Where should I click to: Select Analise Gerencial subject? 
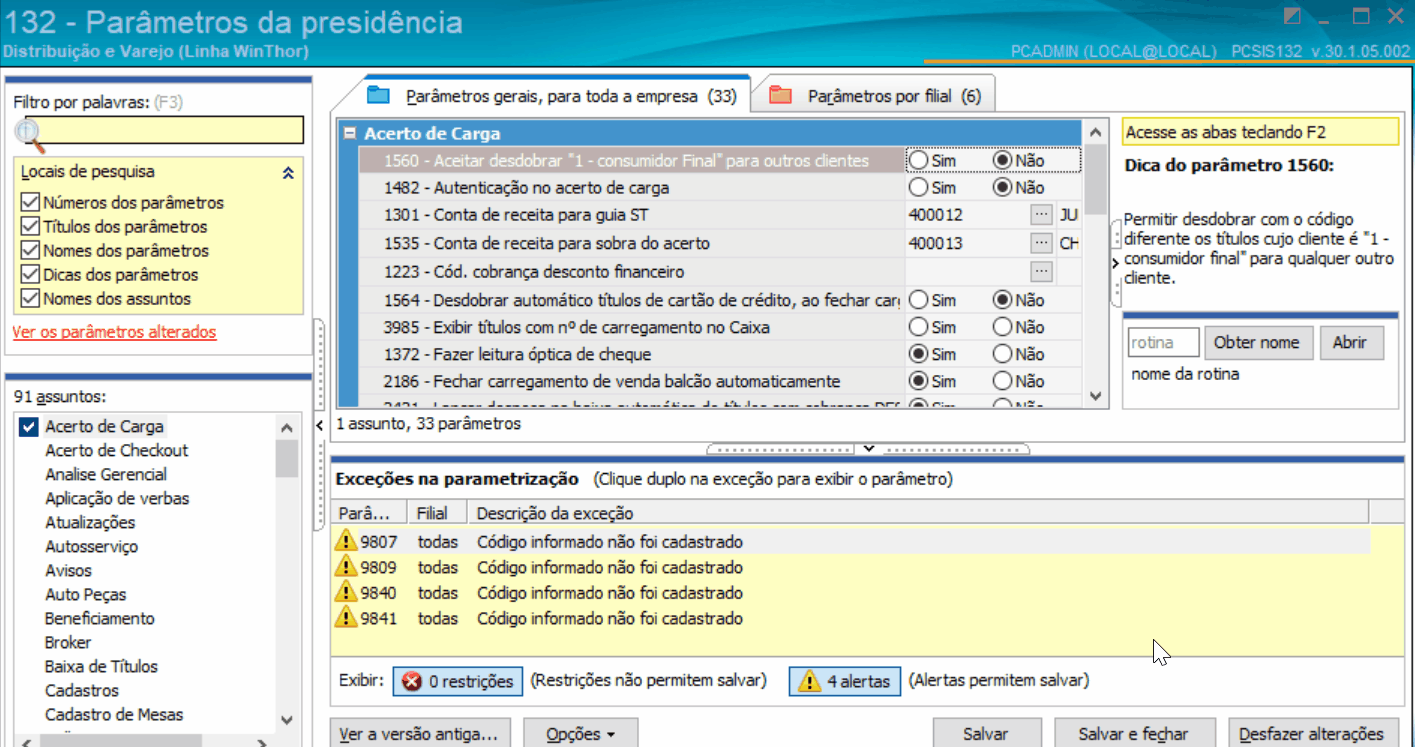pyautogui.click(x=106, y=475)
